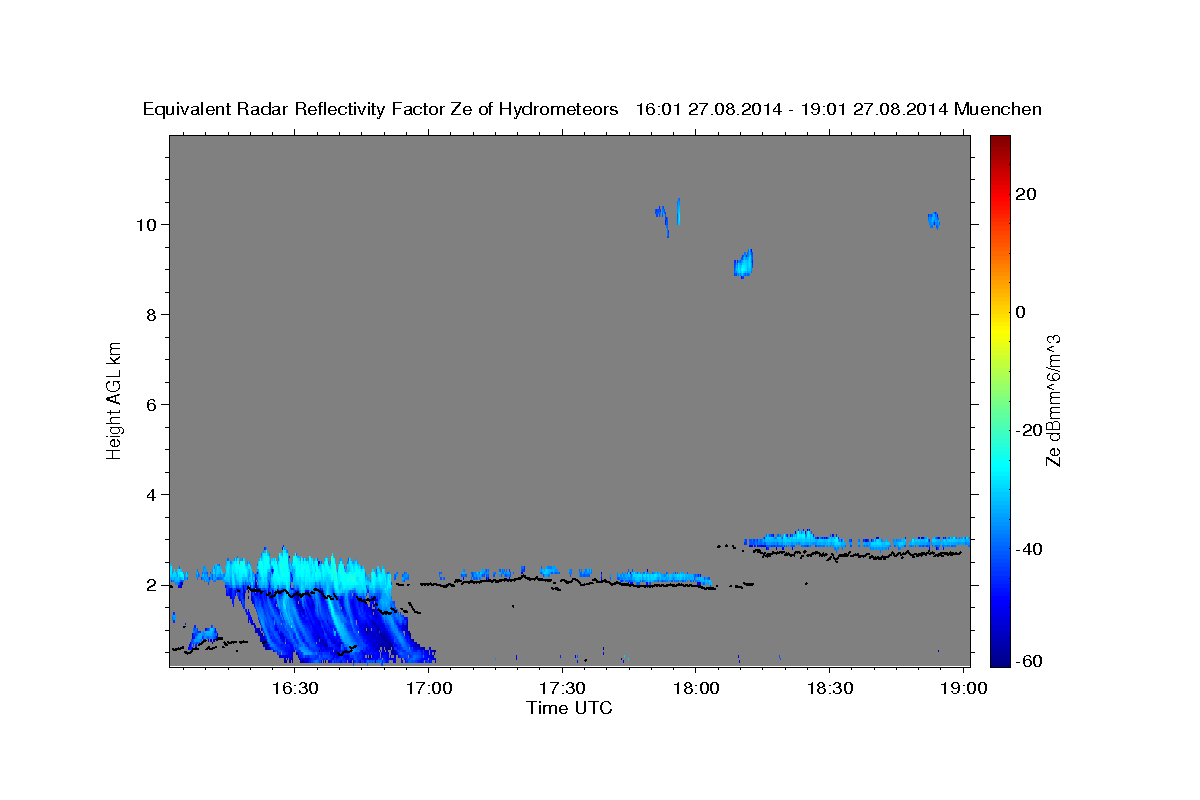Click the height tick label 2

click(x=152, y=585)
